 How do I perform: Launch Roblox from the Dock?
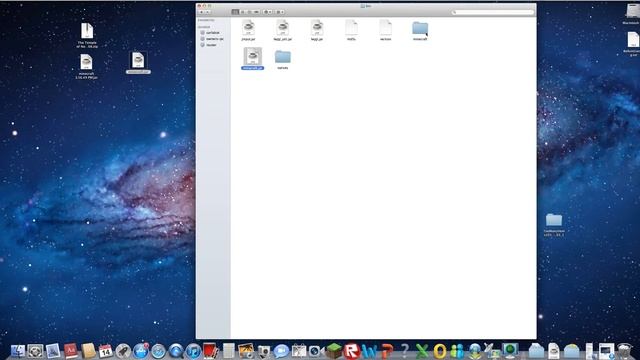point(352,351)
